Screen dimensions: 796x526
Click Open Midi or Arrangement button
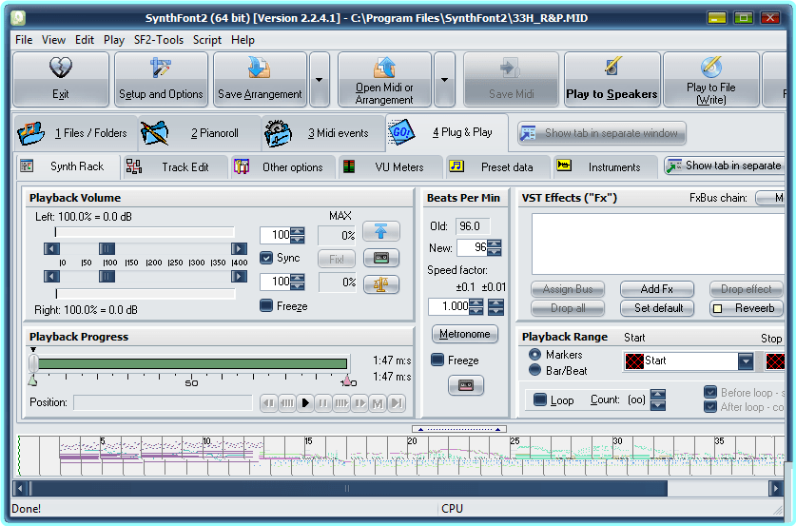(384, 79)
